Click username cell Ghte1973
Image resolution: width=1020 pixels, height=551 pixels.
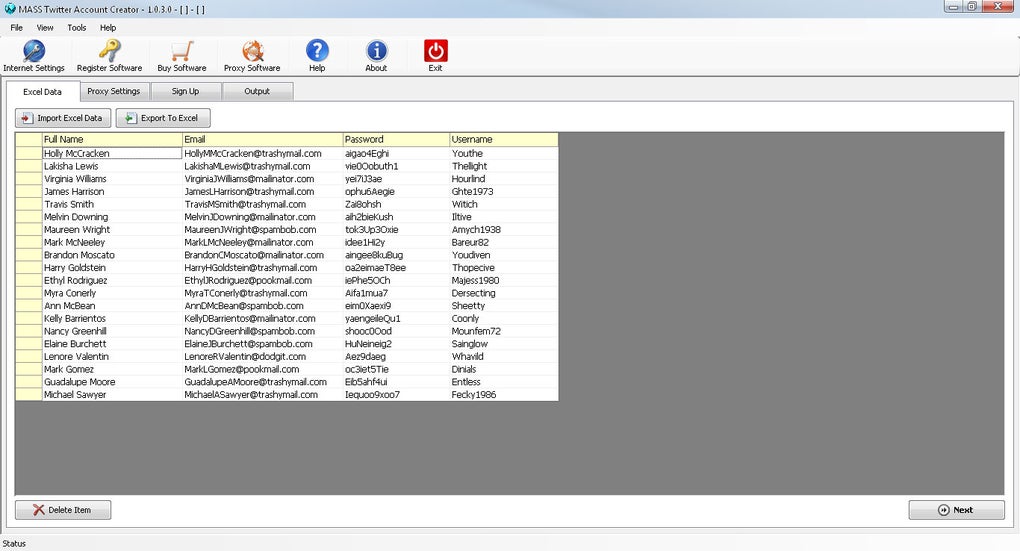point(503,191)
